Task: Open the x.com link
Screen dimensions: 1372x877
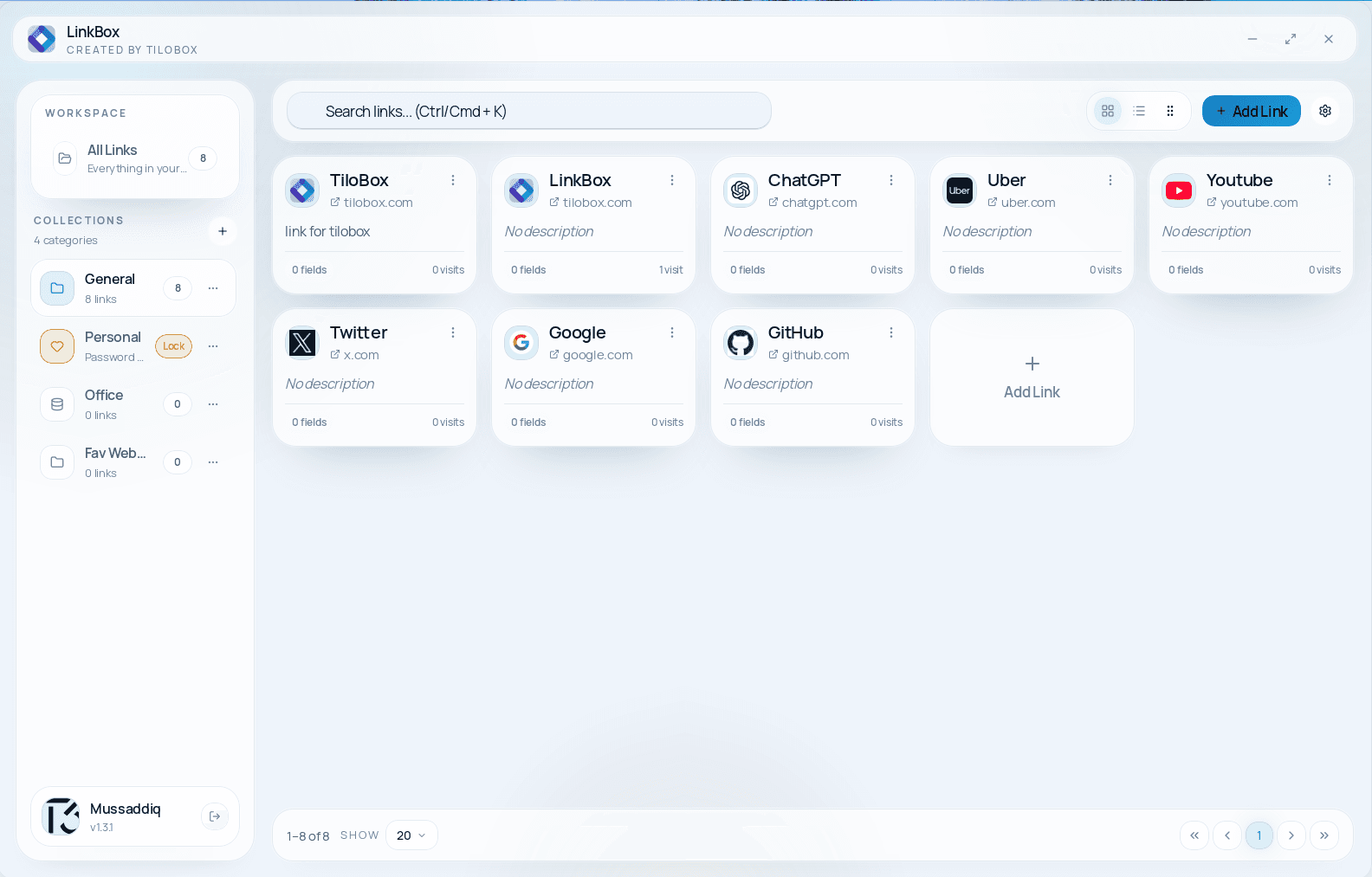Action: pyautogui.click(x=354, y=355)
